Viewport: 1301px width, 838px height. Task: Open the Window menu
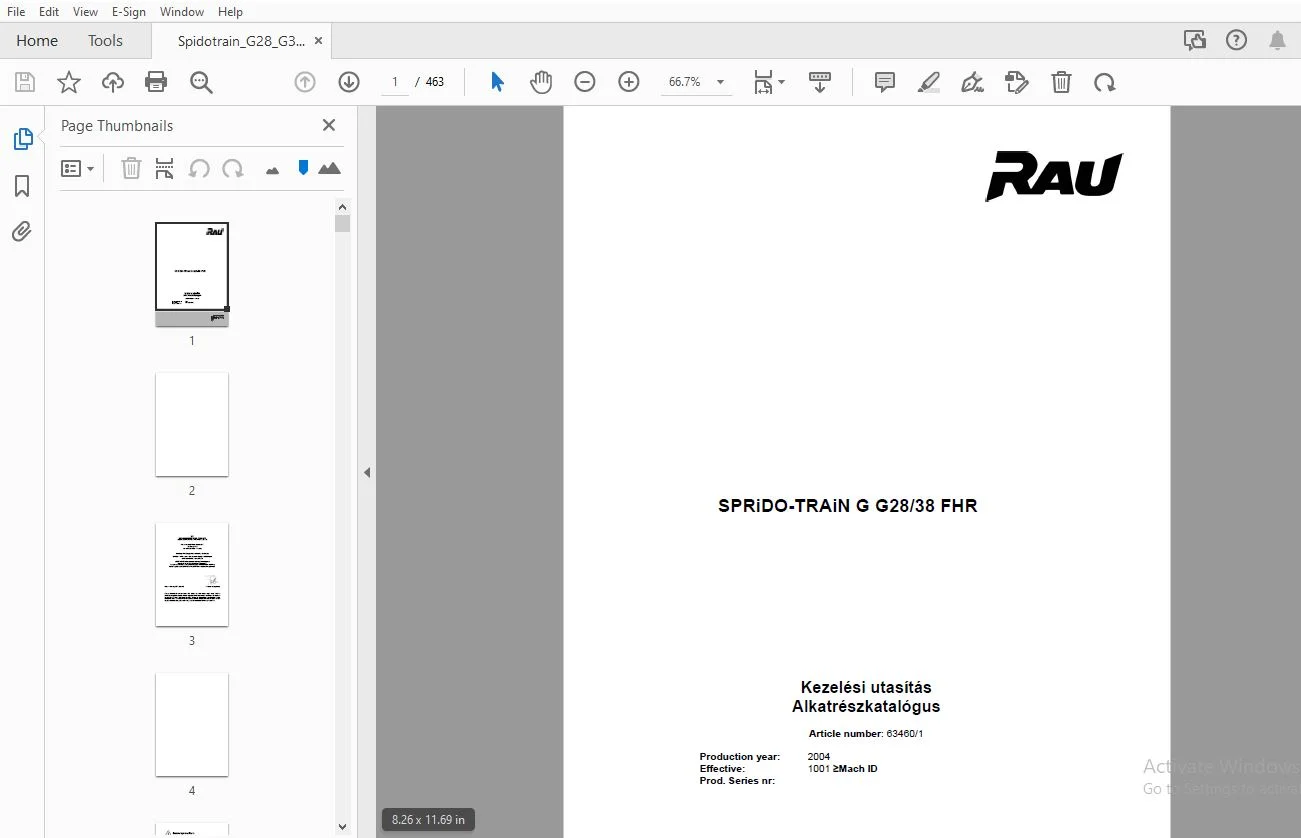(x=182, y=12)
